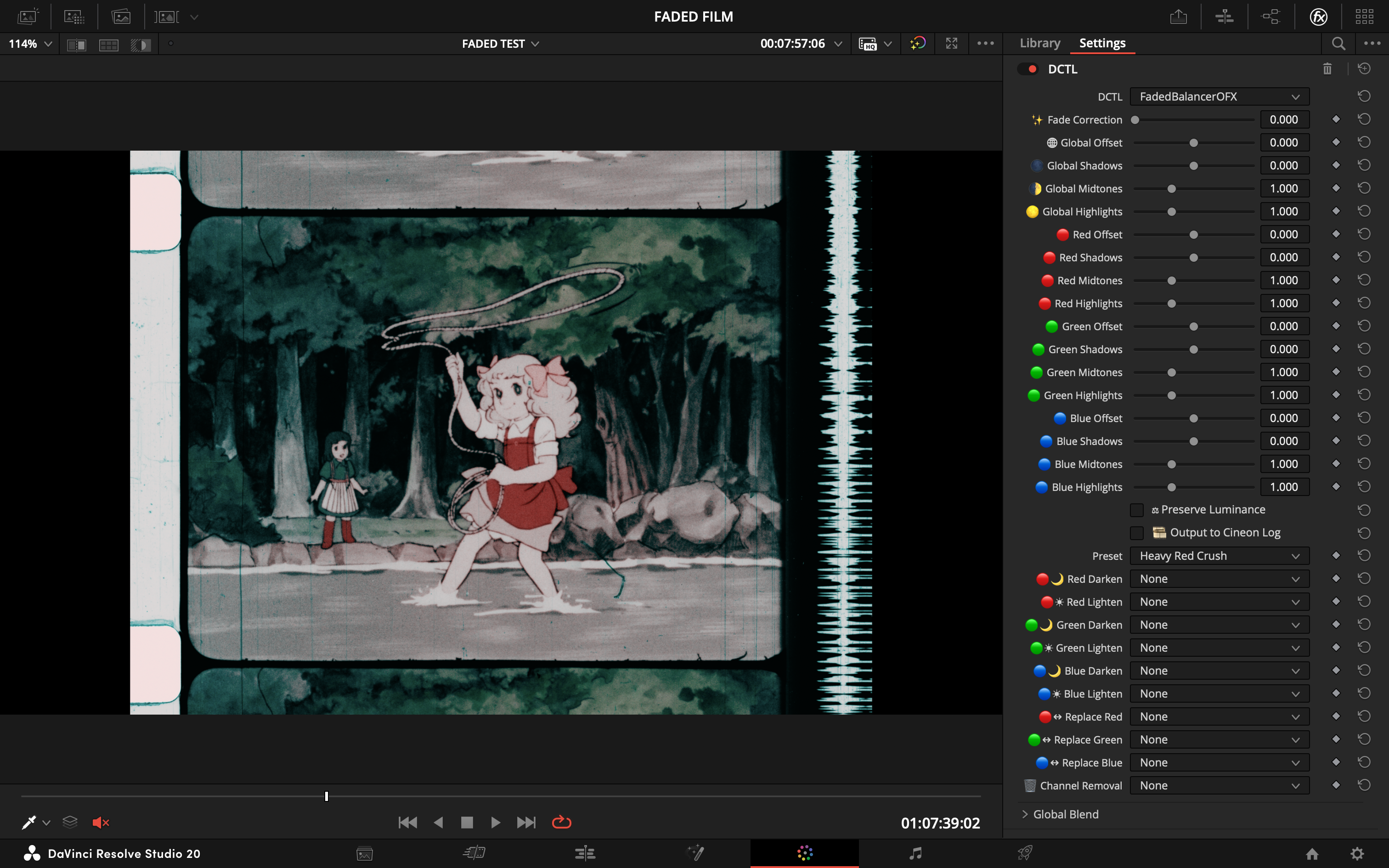The image size is (1389, 868).
Task: Enable the Preserve Luminance checkbox
Action: (x=1136, y=510)
